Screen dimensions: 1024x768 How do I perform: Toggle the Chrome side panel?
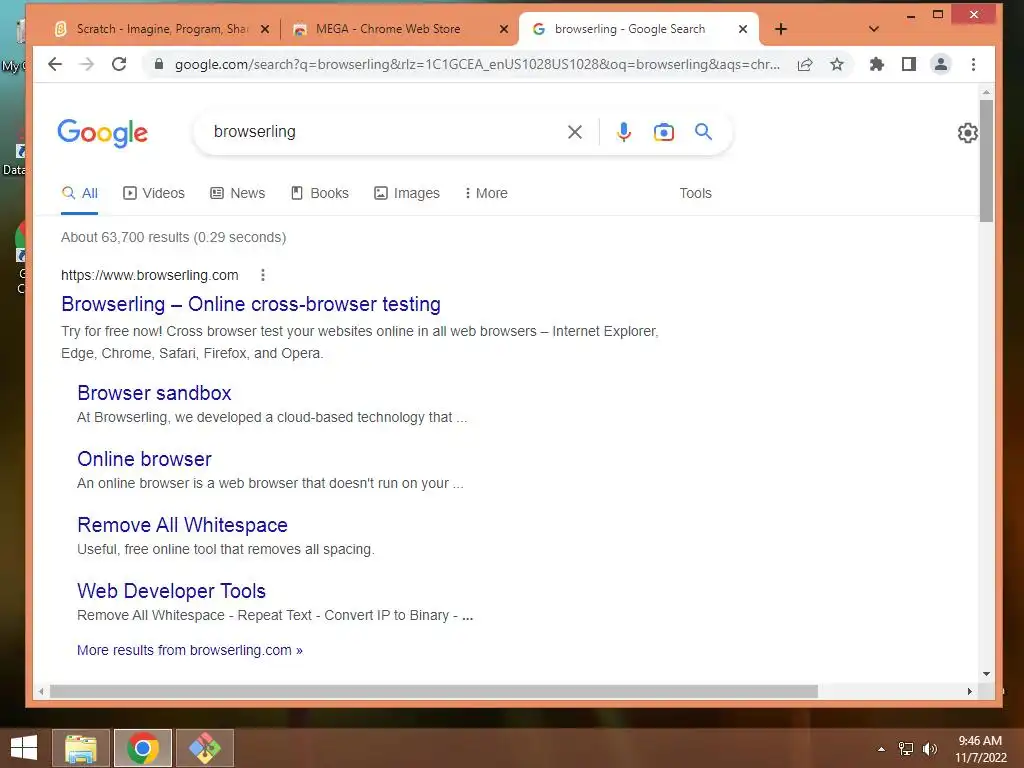coord(908,64)
